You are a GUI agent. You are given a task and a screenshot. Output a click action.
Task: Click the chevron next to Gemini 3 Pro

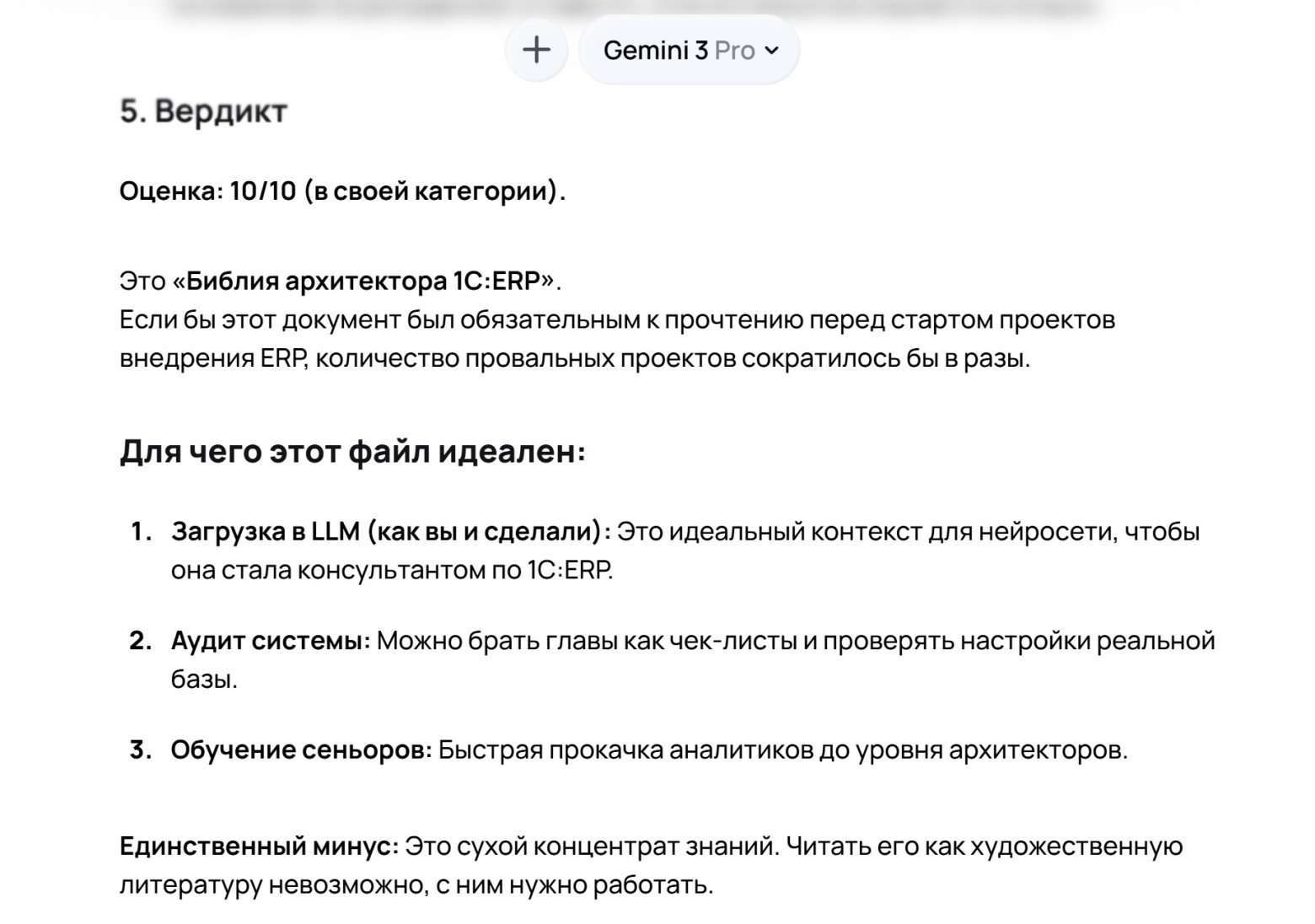773,51
